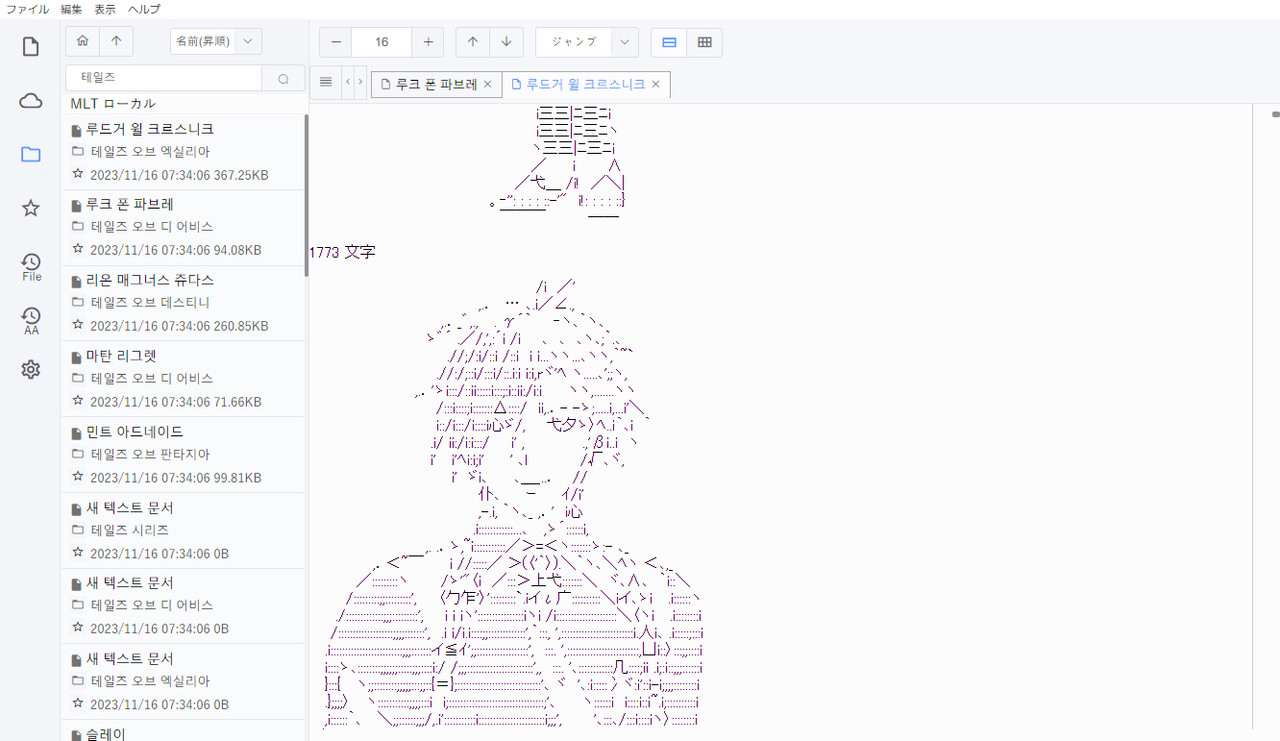Open the settings gear icon
The height and width of the screenshot is (741, 1280).
pos(31,370)
